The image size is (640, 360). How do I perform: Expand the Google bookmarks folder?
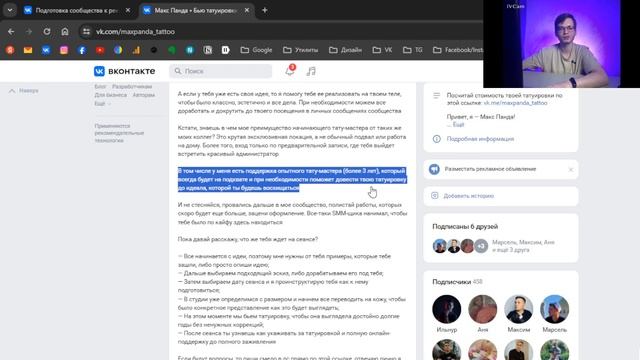(256, 50)
